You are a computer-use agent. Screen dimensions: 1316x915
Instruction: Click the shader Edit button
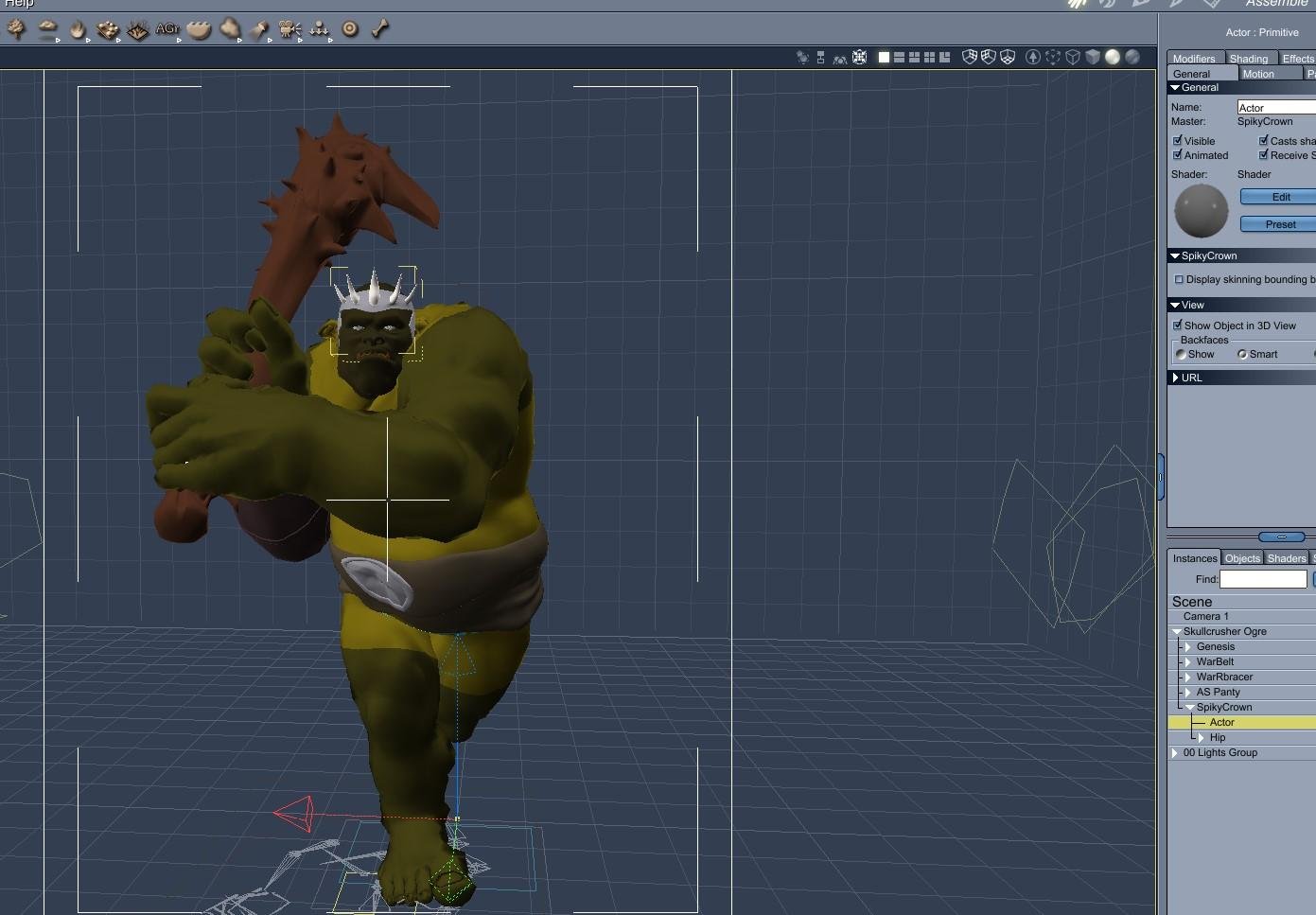1279,198
